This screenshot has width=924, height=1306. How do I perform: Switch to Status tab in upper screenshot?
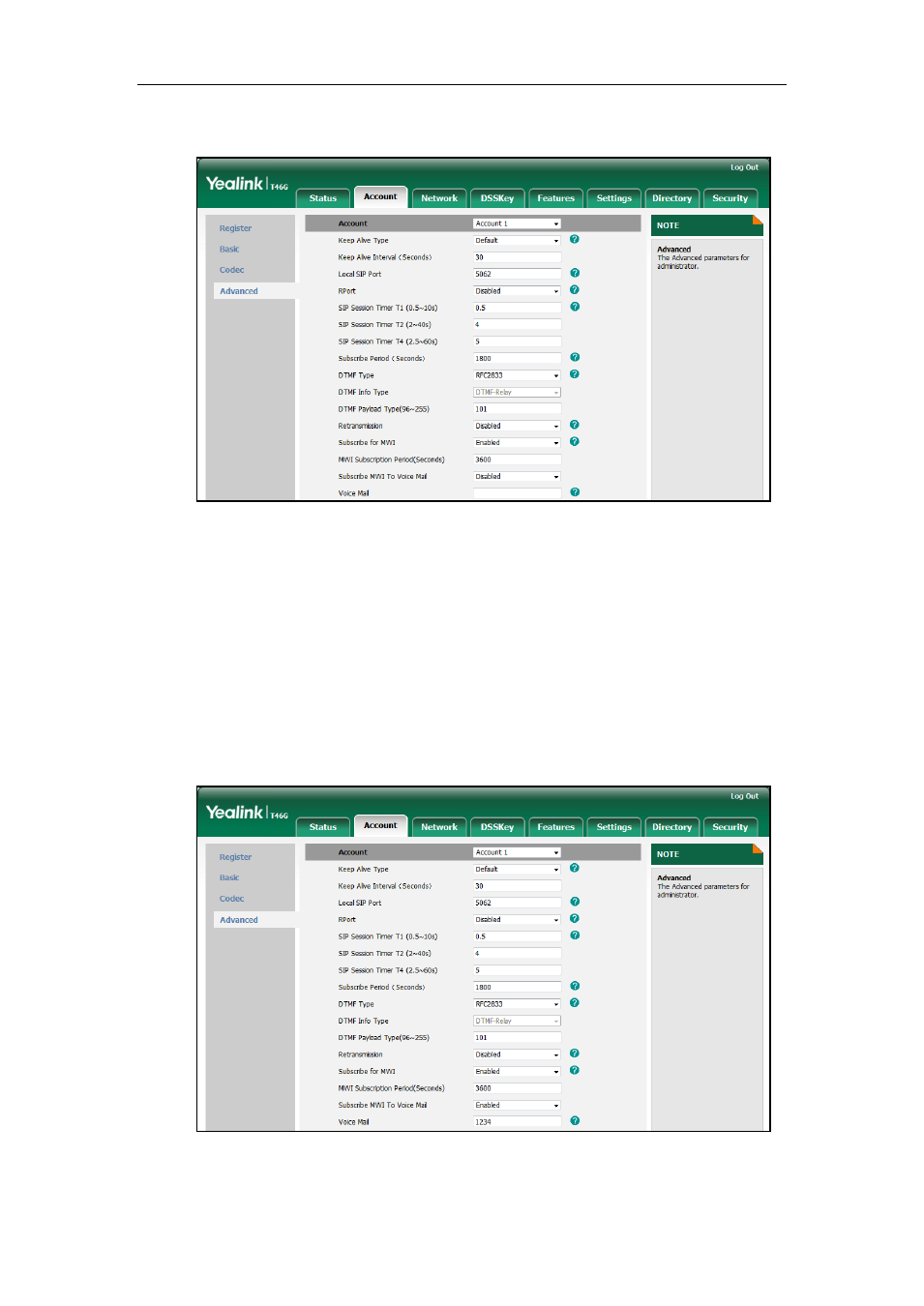click(x=323, y=198)
